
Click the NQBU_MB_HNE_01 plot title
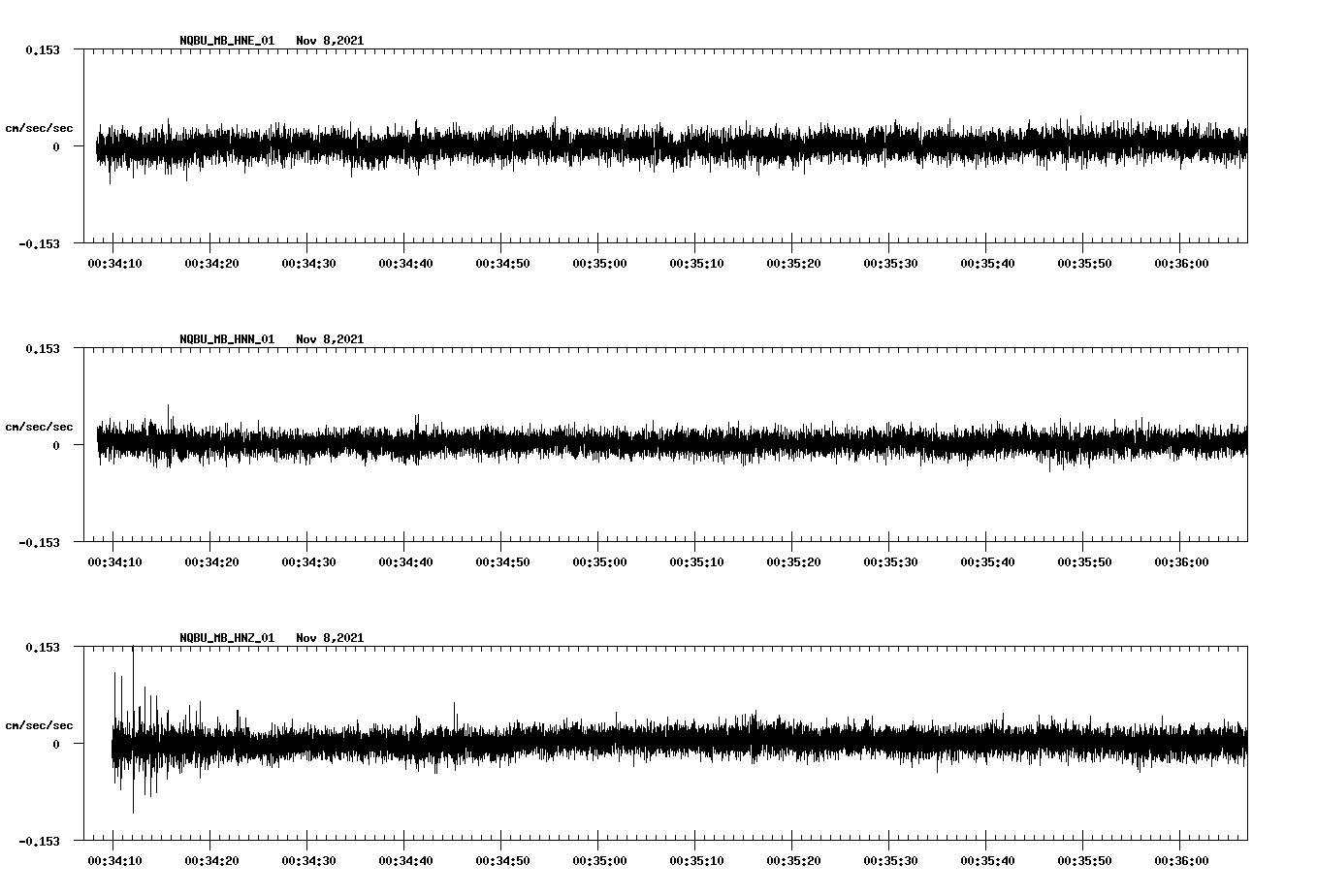click(x=227, y=41)
